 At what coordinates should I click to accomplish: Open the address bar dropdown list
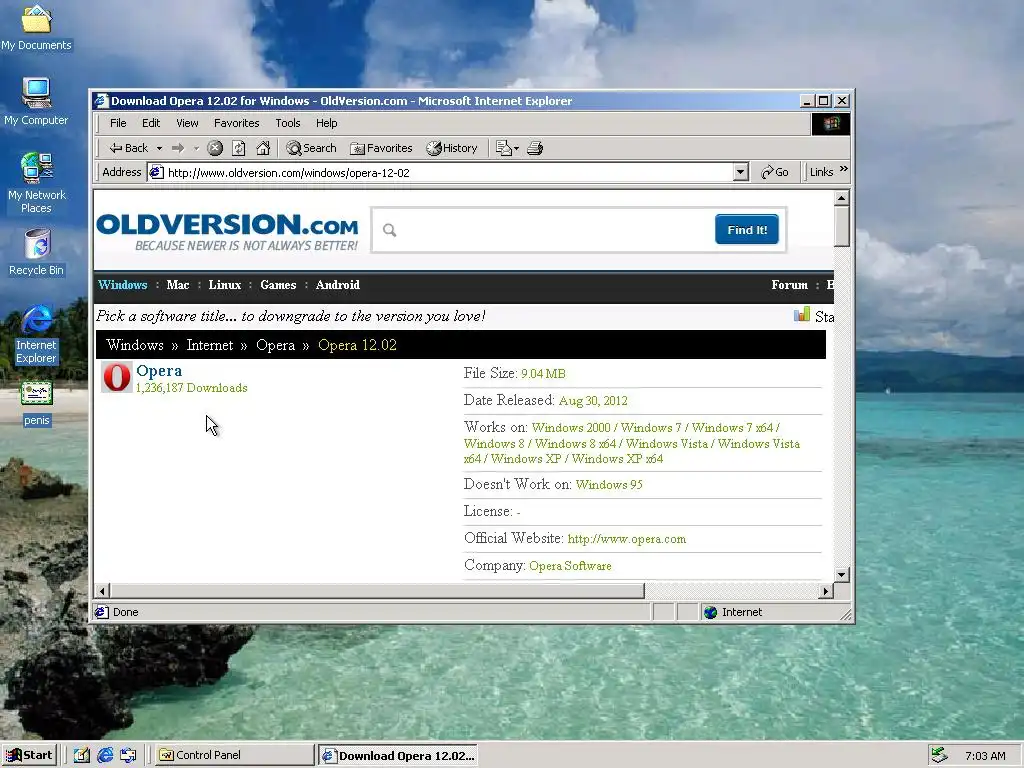tap(740, 172)
